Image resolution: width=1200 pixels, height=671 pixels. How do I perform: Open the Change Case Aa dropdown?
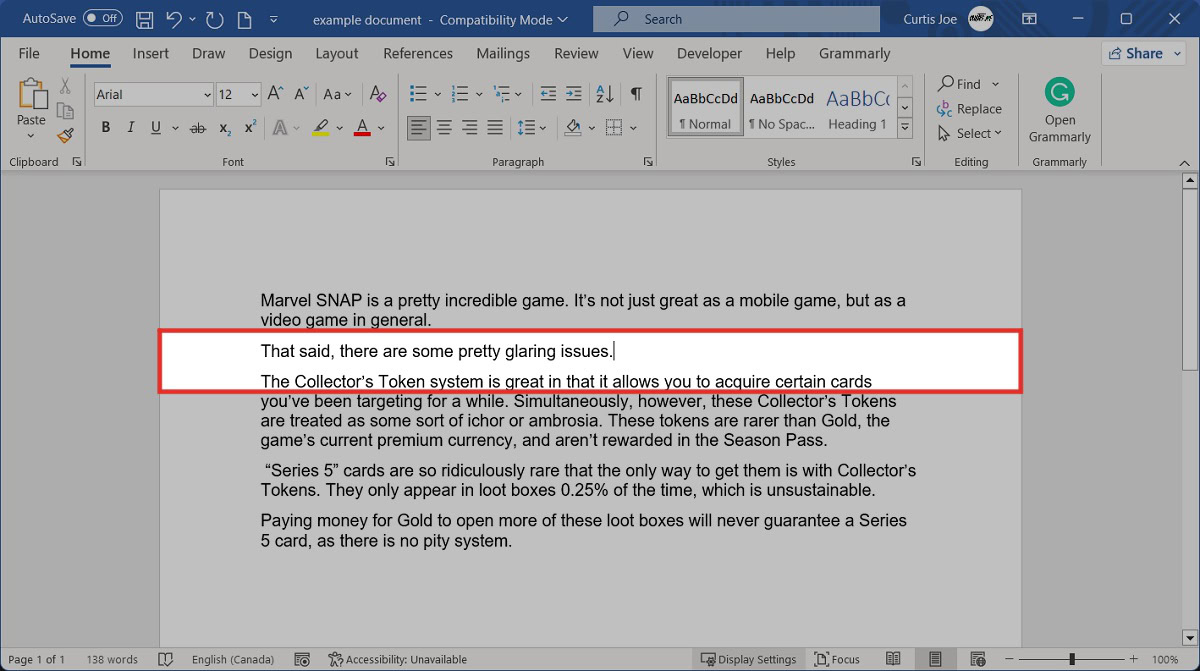coord(338,94)
